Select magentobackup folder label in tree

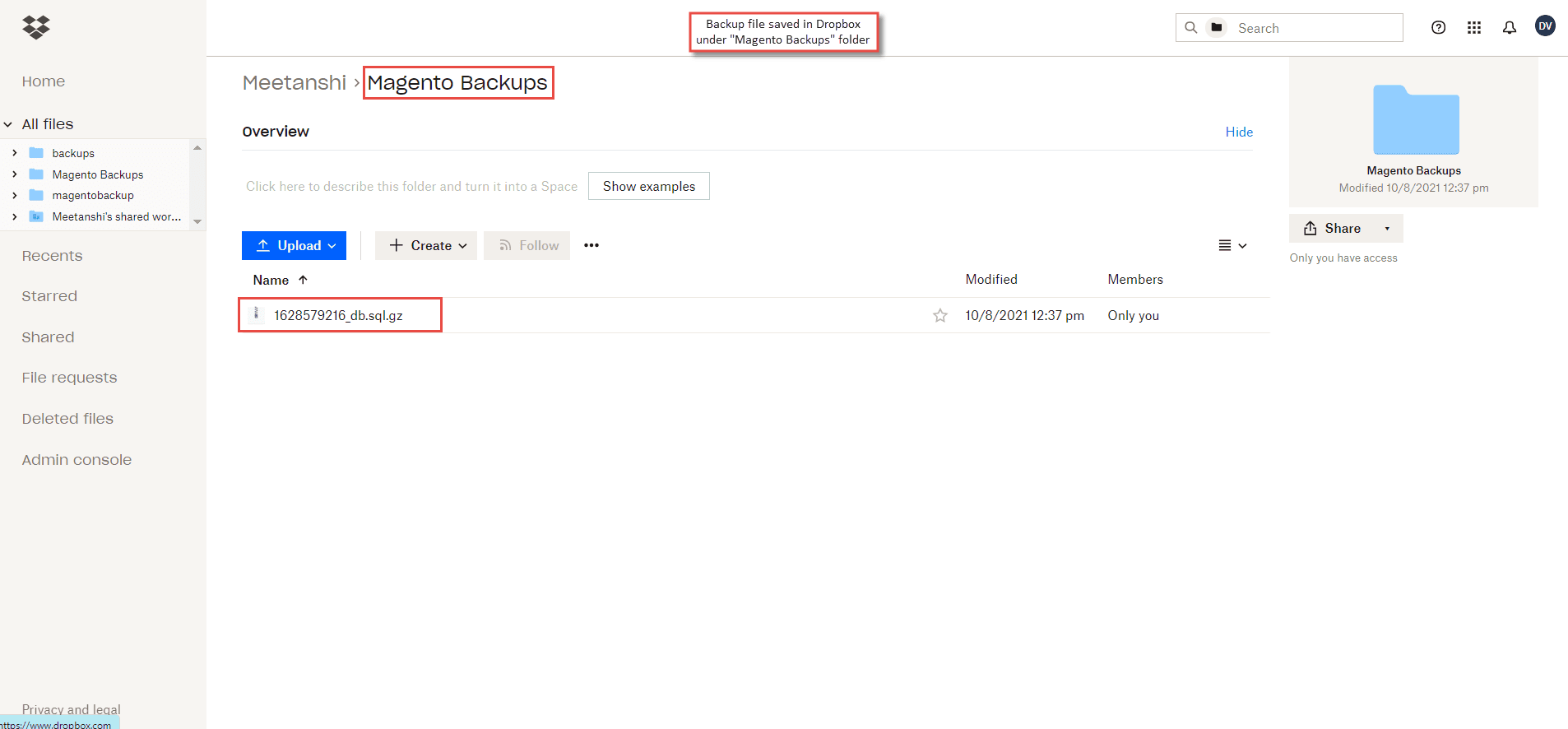93,195
